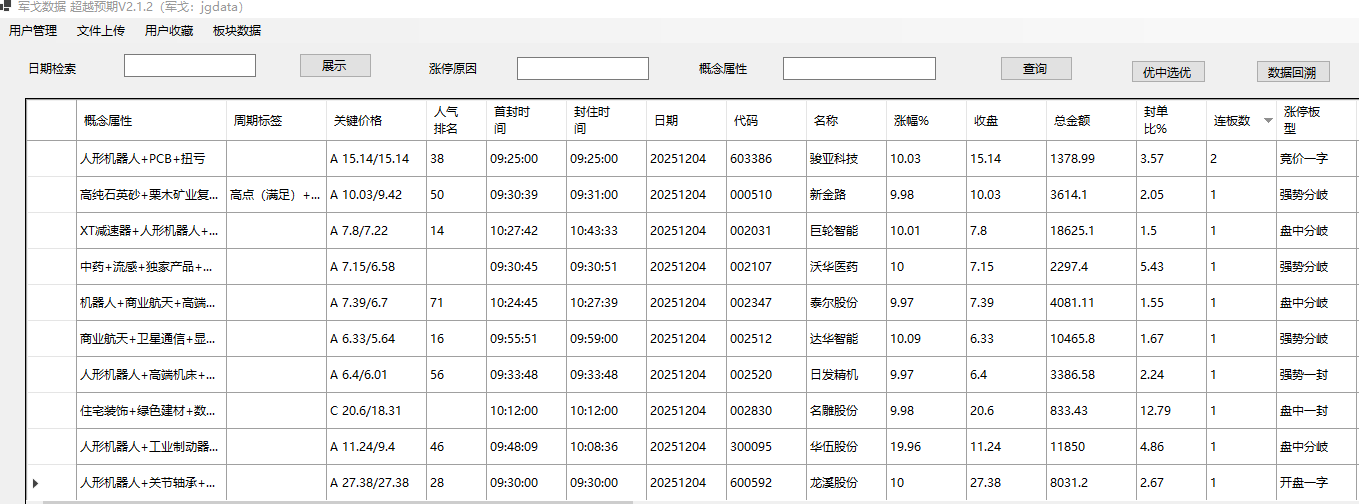1359x504 pixels.
Task: Select 封单比 cell 12.79
Action: click(1172, 411)
